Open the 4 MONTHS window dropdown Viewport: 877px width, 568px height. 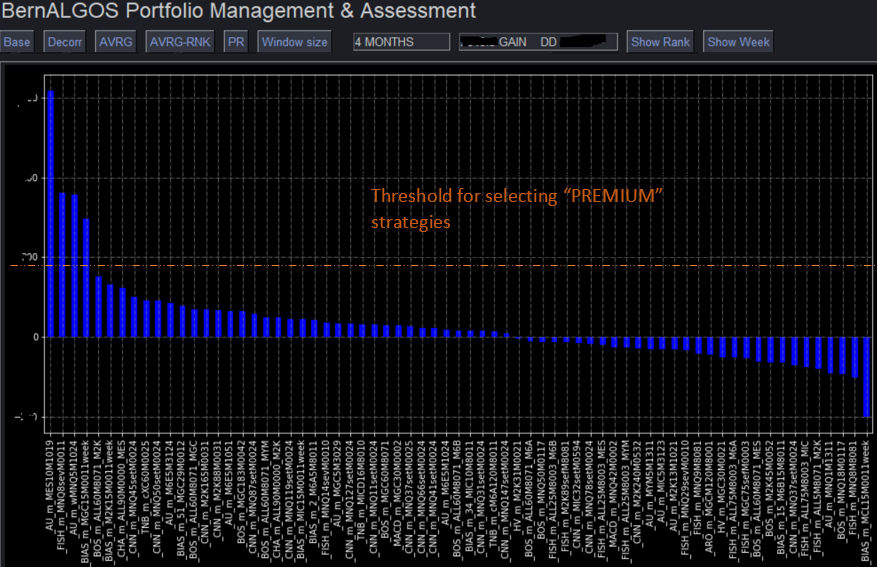coord(402,42)
